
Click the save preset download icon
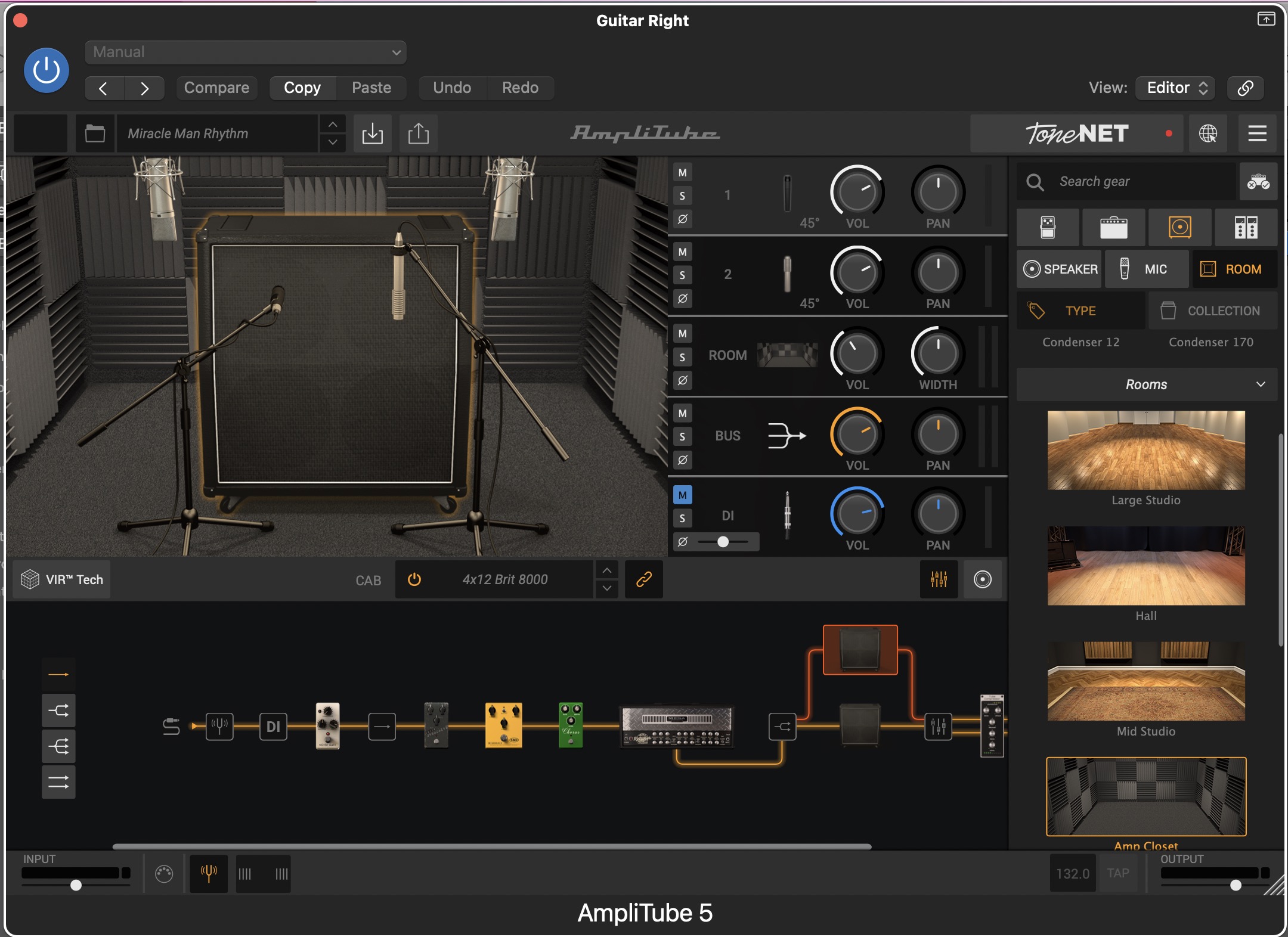coord(373,134)
